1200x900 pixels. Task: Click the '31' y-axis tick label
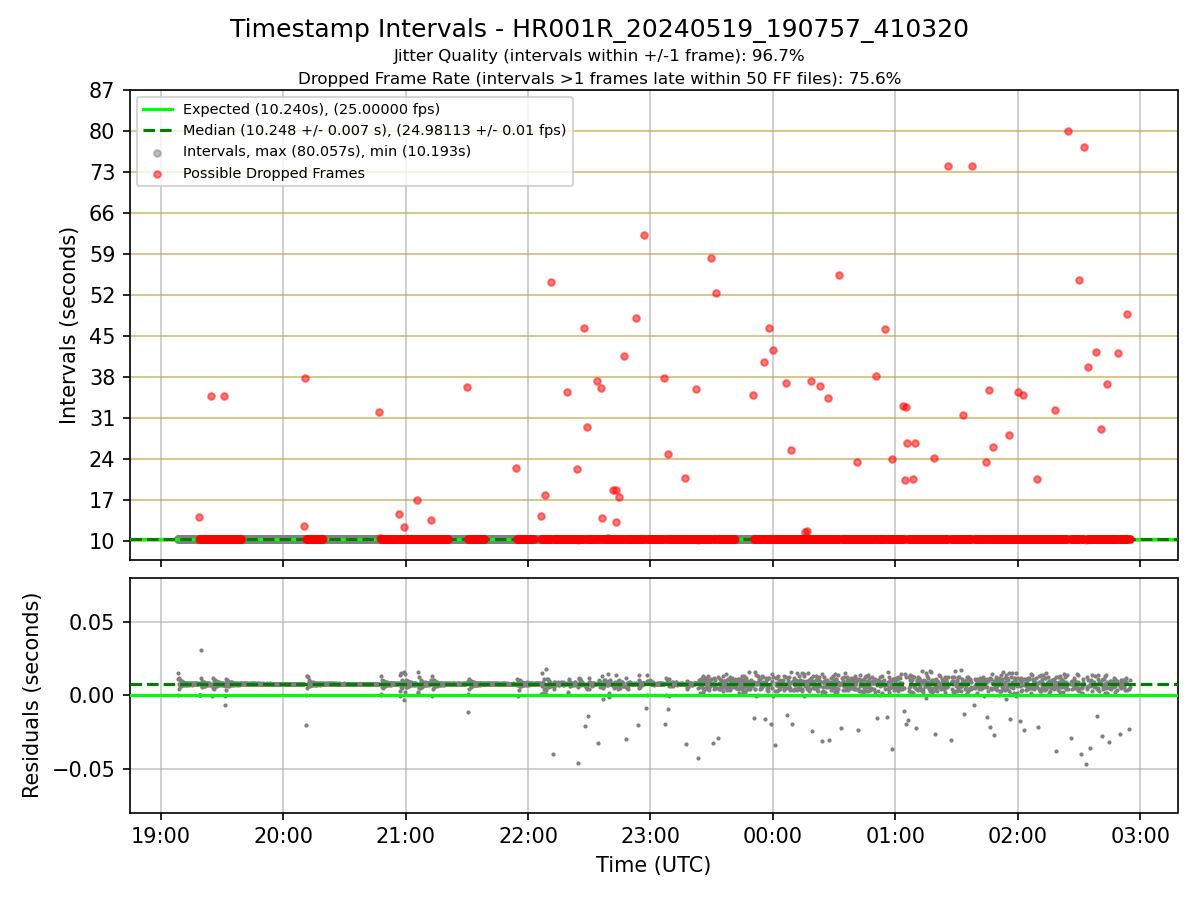click(103, 418)
